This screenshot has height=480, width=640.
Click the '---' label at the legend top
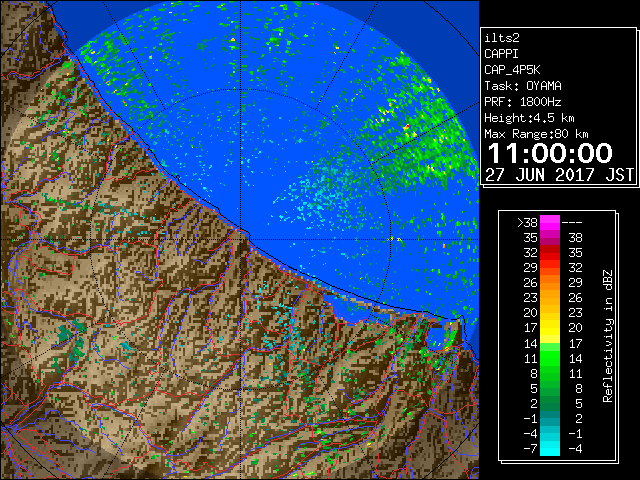click(572, 223)
